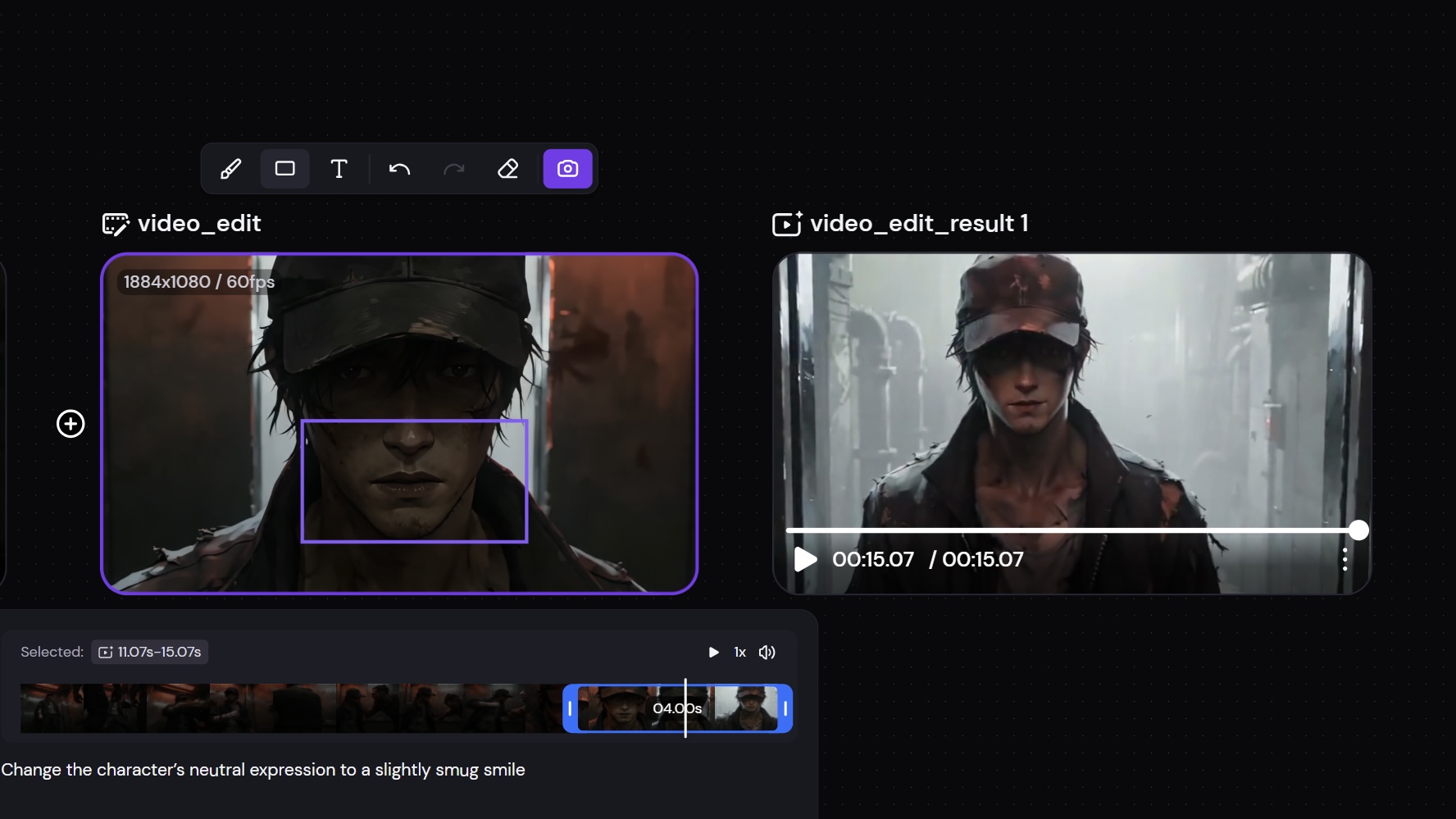
Task: Click the video_edit node icon
Action: (116, 224)
